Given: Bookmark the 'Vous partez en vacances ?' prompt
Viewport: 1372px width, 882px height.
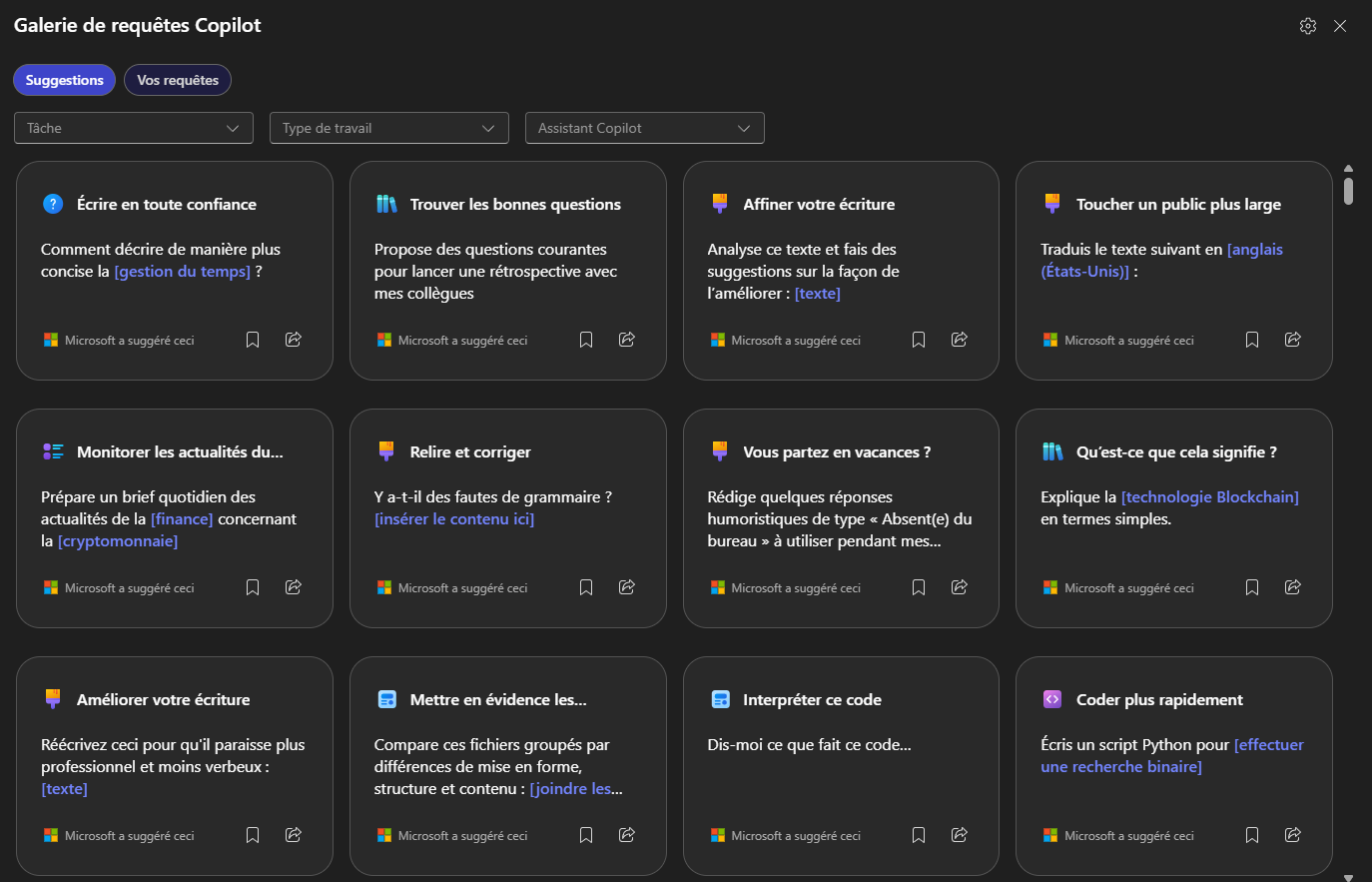Looking at the screenshot, I should click(919, 587).
